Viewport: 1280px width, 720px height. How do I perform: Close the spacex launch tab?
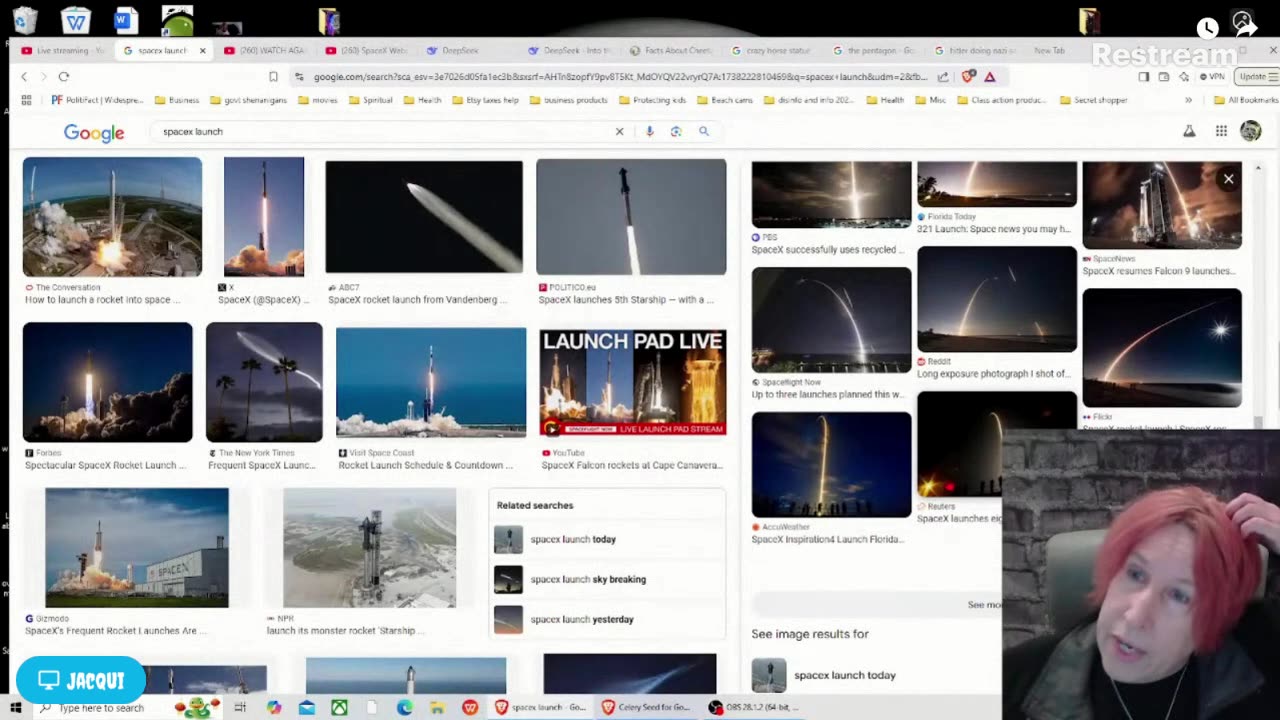[202, 50]
